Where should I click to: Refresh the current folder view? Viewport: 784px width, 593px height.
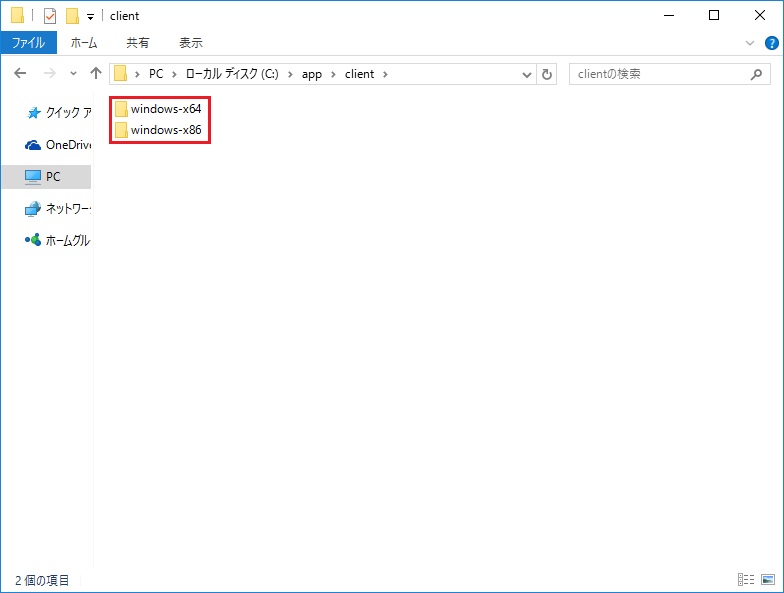point(546,74)
